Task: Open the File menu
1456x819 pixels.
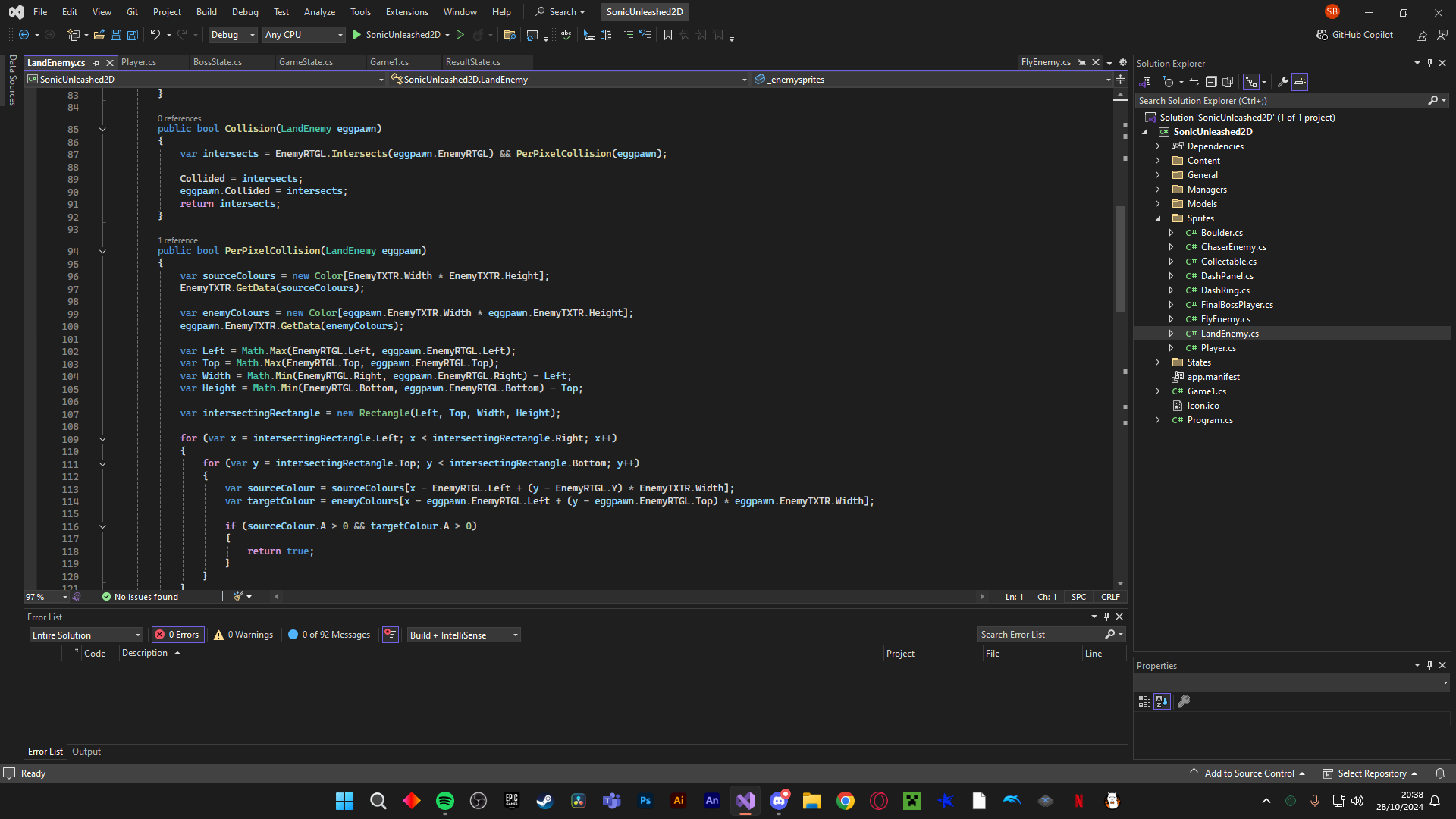Action: pos(40,12)
